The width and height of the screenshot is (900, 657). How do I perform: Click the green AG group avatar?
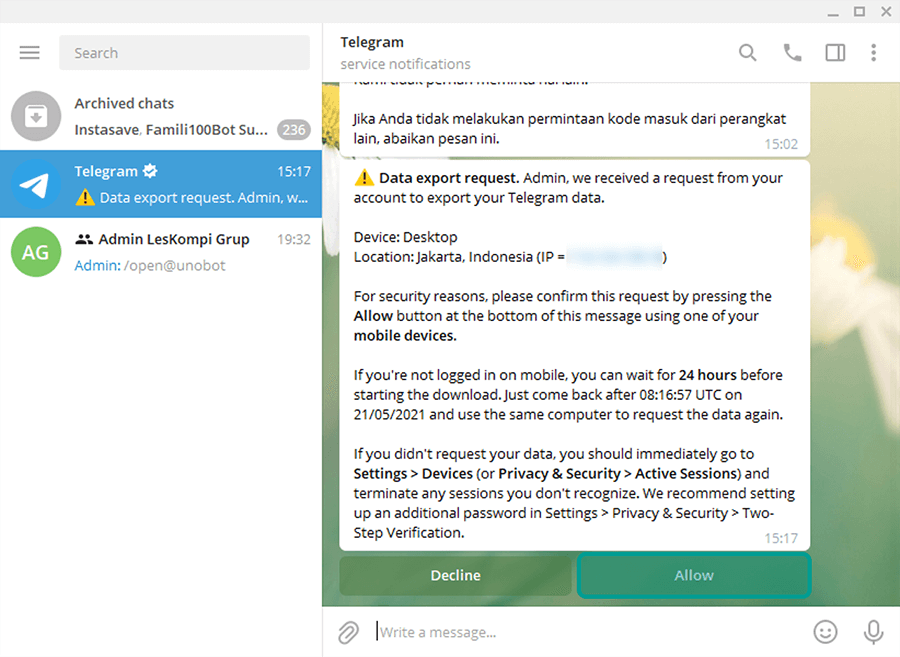[x=36, y=252]
